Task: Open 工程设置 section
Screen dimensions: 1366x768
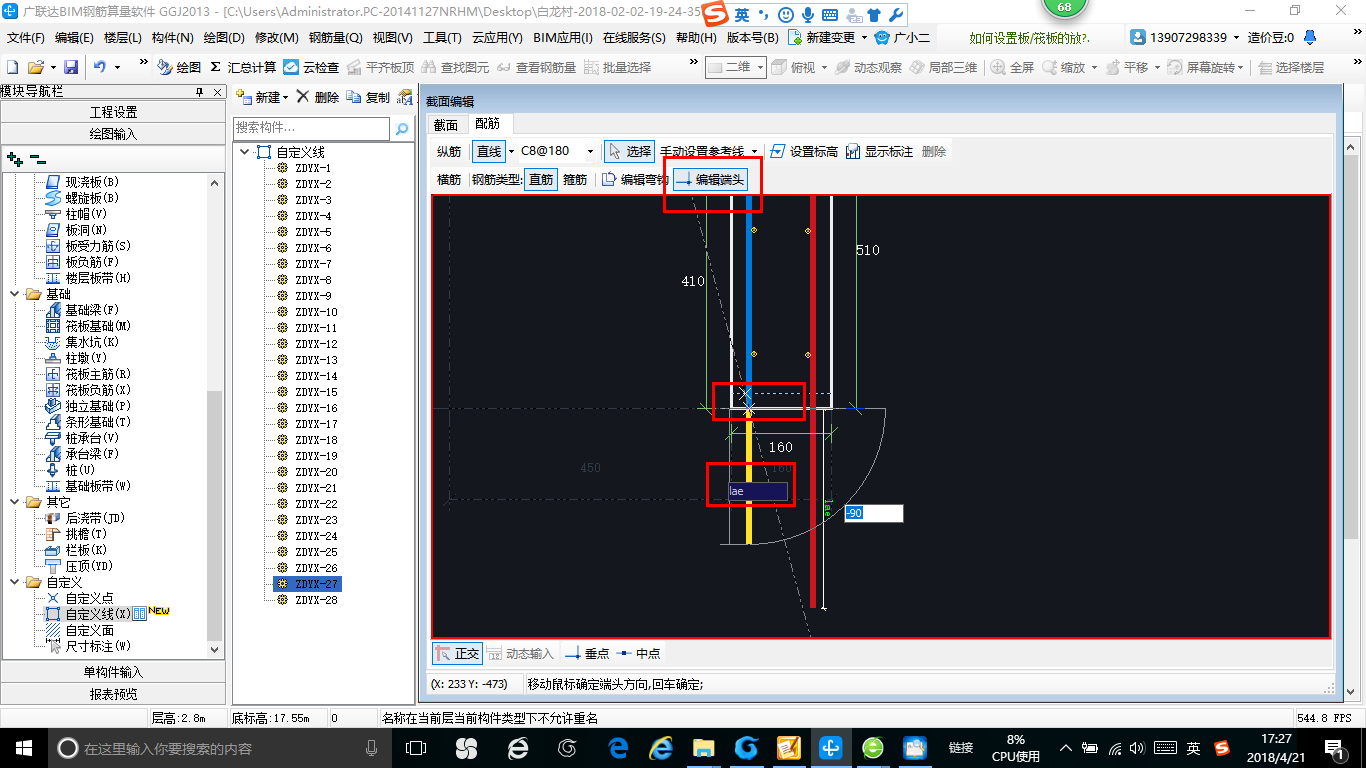Action: (x=113, y=112)
